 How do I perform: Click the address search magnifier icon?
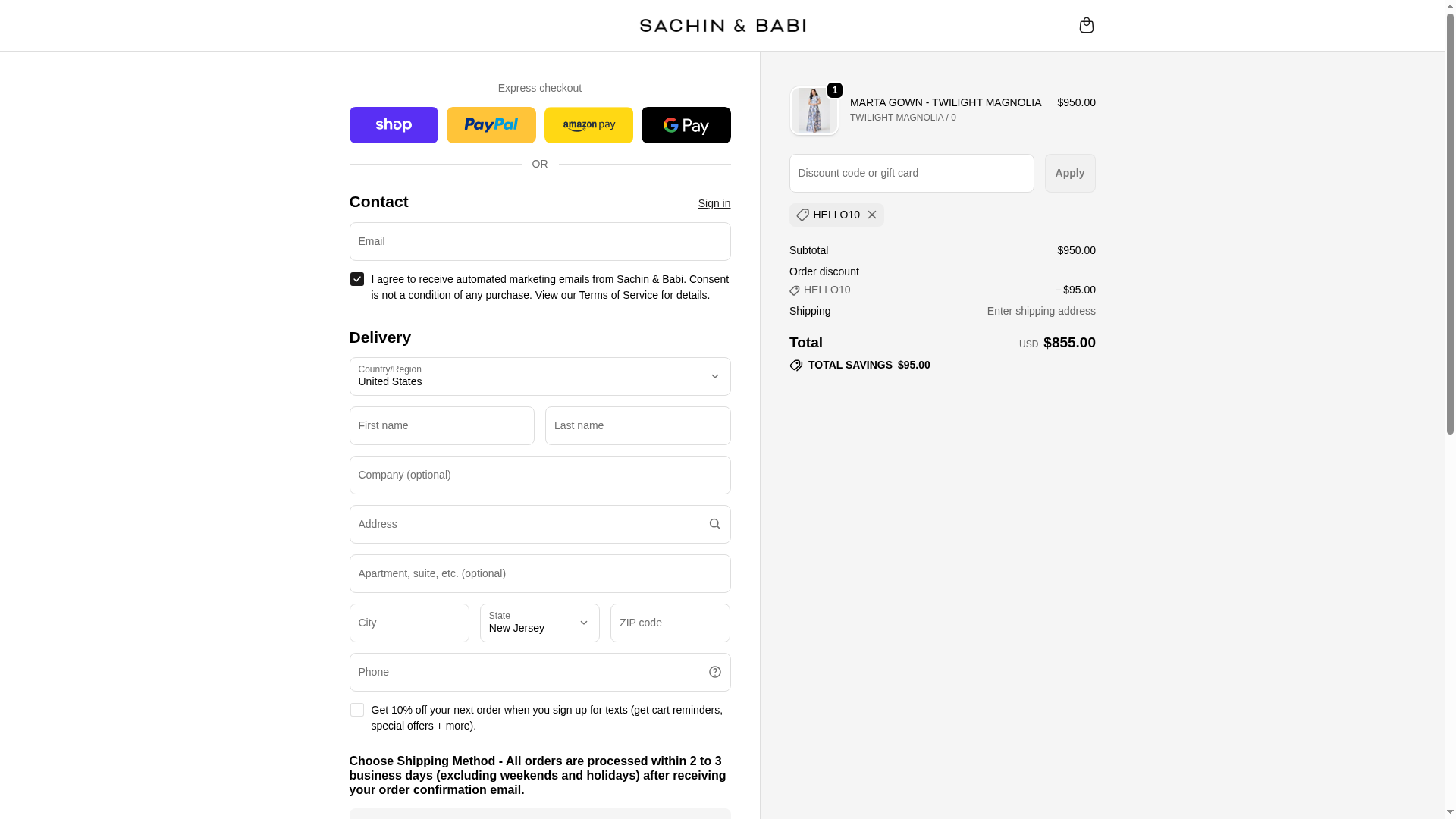(x=714, y=524)
